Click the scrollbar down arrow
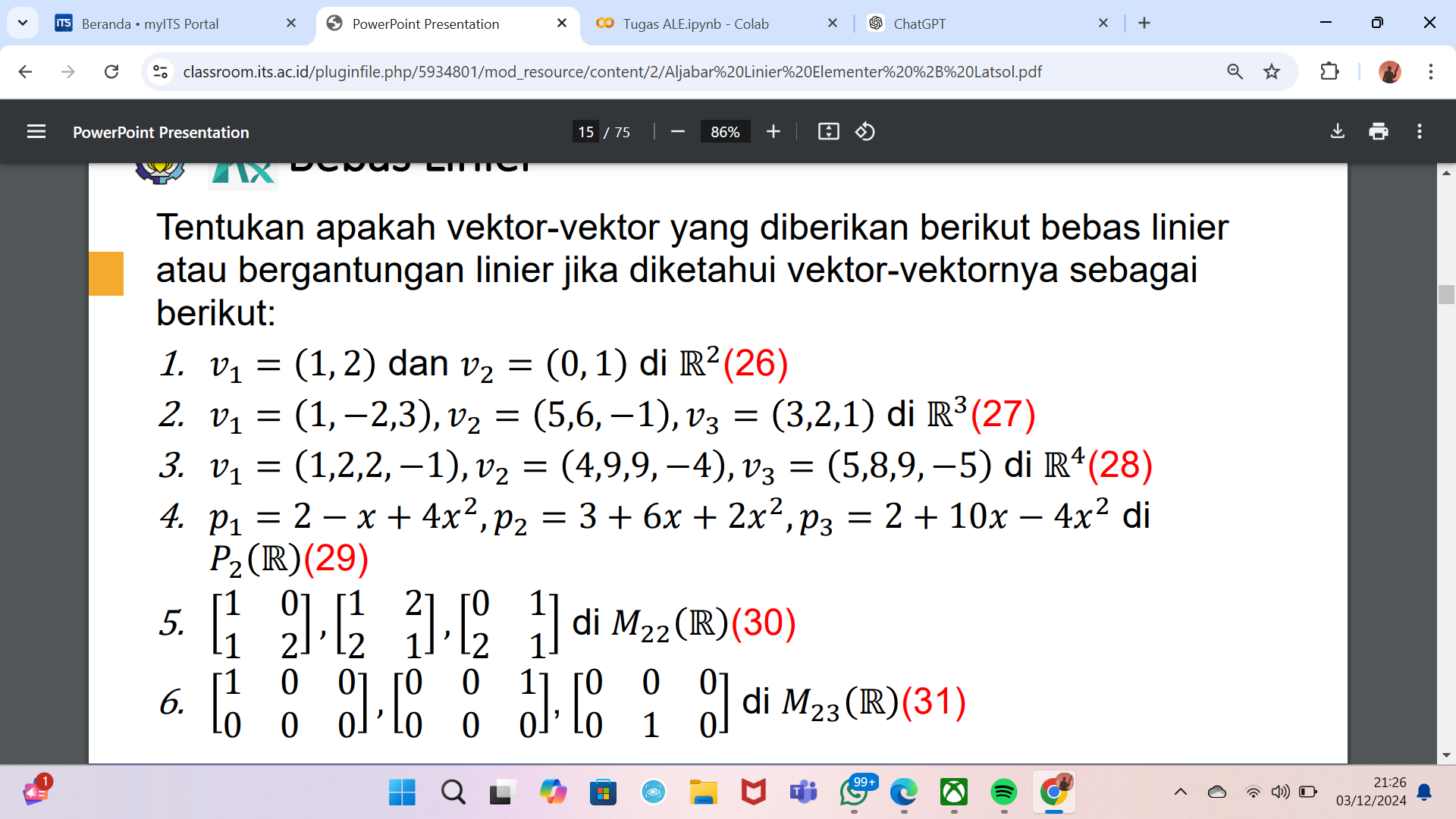The width and height of the screenshot is (1456, 819). pyautogui.click(x=1446, y=755)
